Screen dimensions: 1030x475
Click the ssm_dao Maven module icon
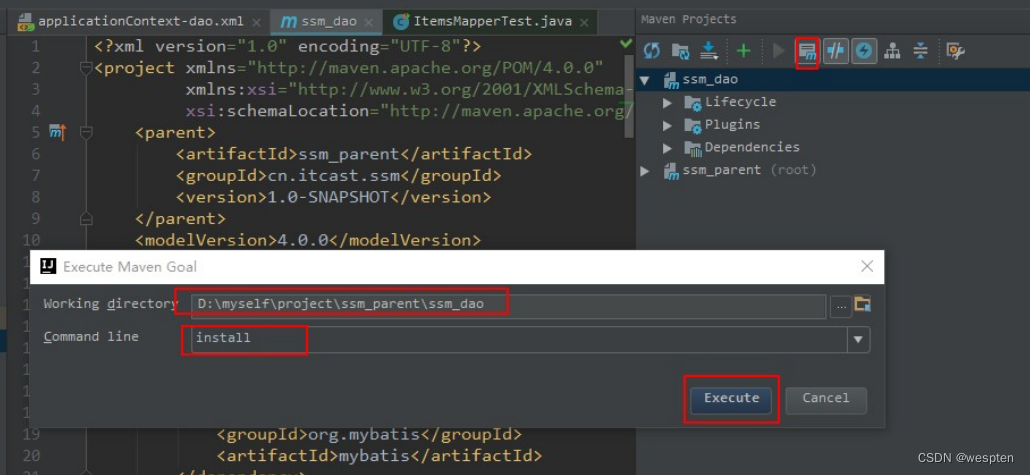point(671,81)
